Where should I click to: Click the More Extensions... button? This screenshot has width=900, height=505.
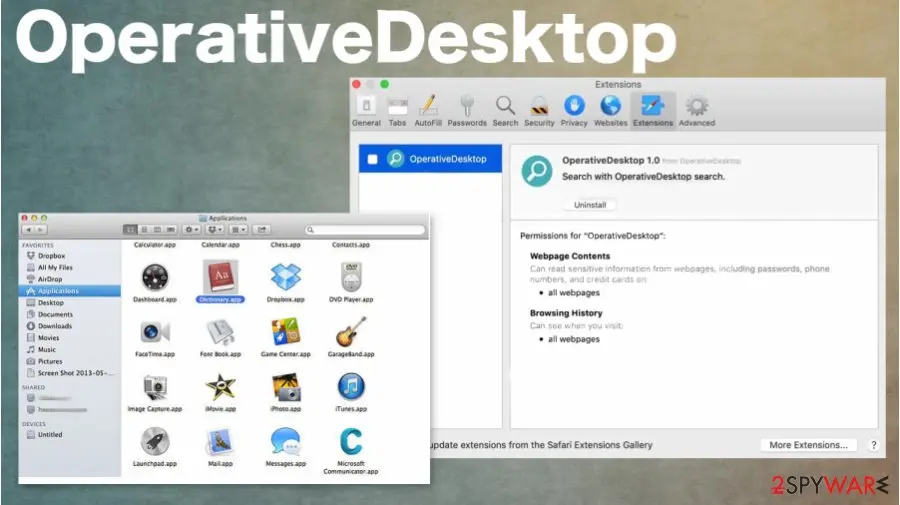(808, 445)
